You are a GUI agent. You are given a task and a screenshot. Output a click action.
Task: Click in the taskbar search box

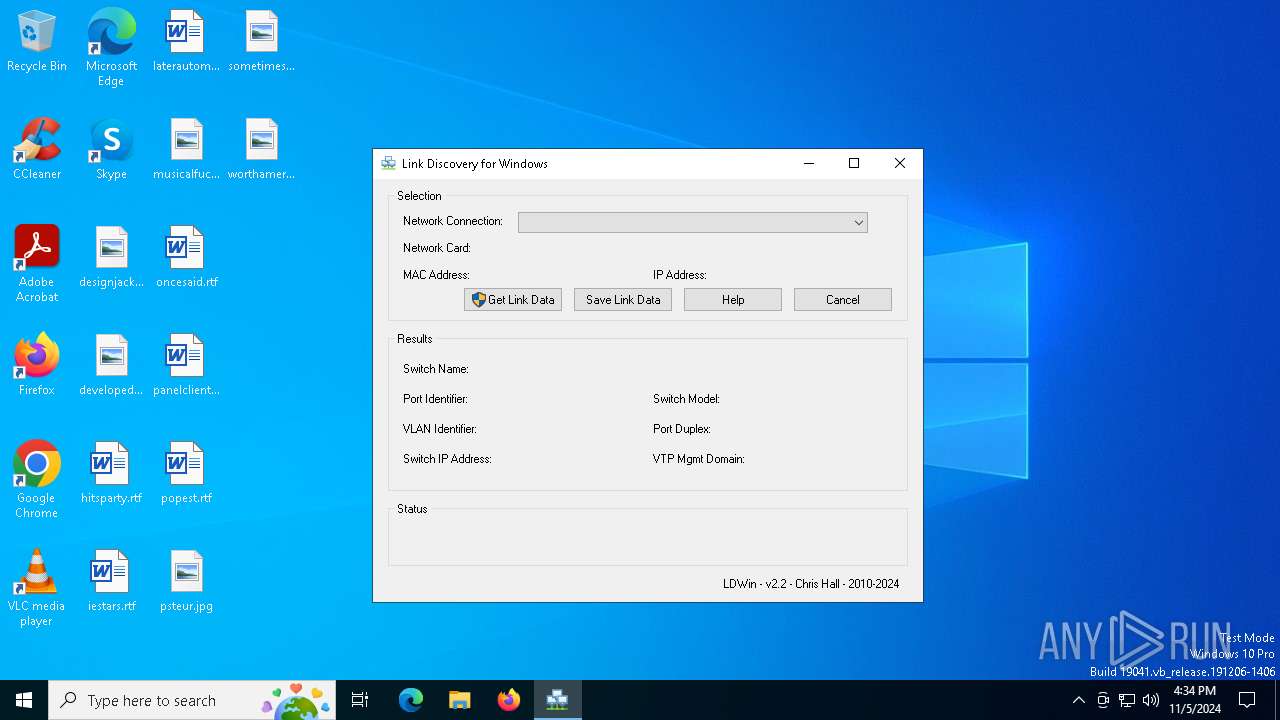tap(192, 700)
